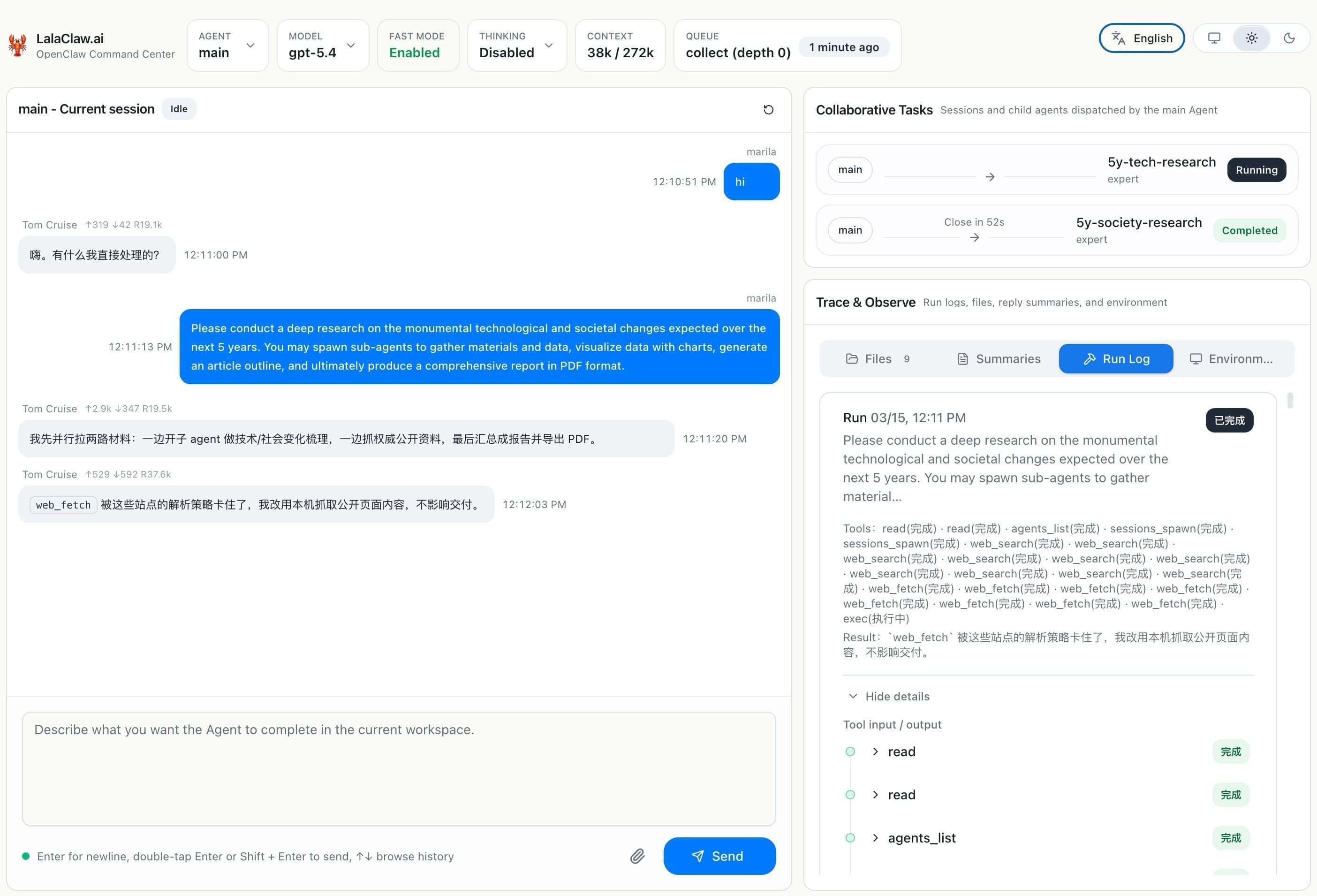Click the agent instruction input field

(397, 768)
